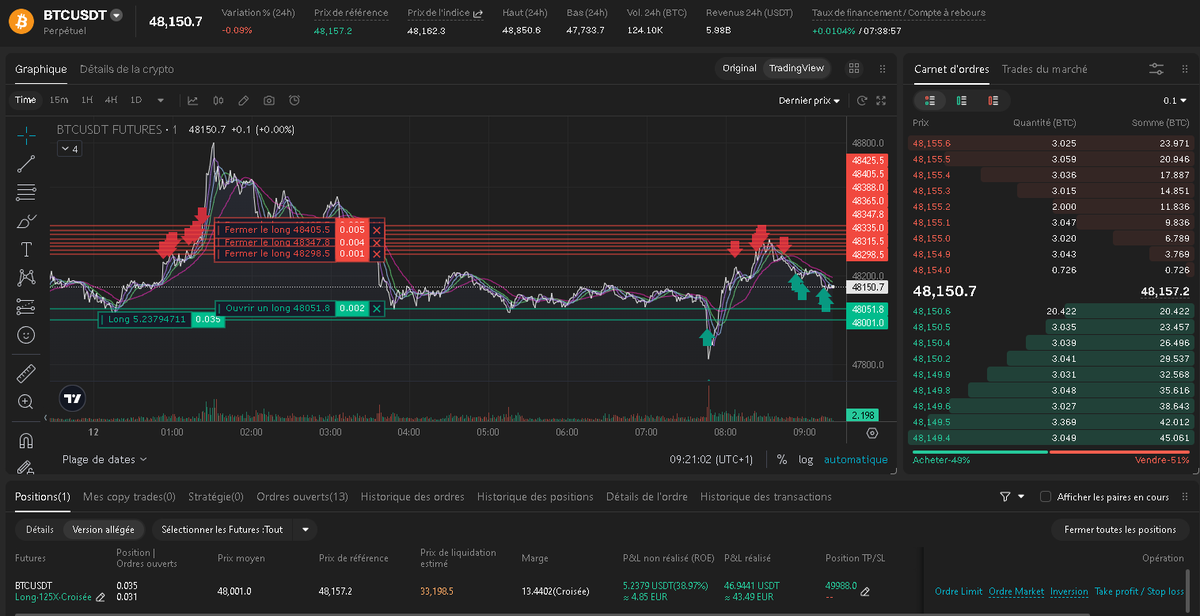Open Dernier prix price type dropdown
This screenshot has width=1200, height=616.
point(809,100)
